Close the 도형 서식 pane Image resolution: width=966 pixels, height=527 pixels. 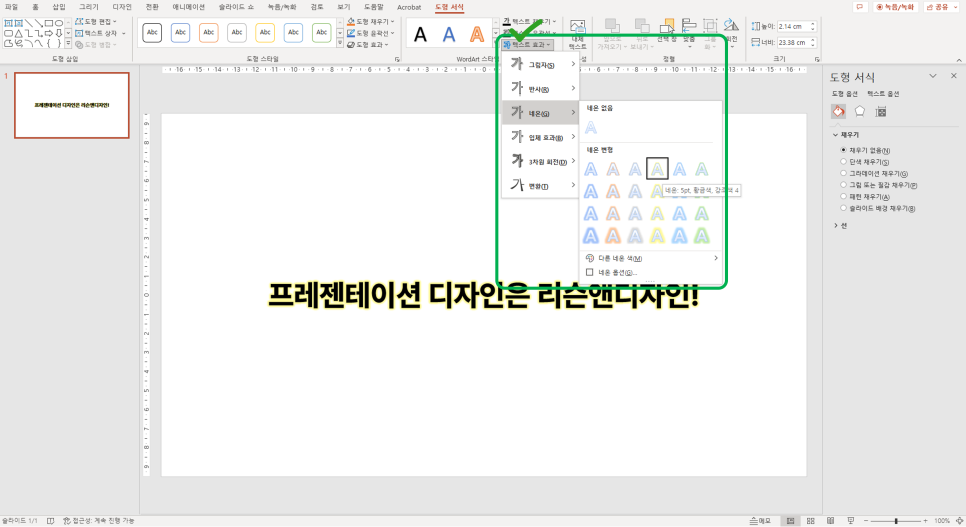click(x=954, y=76)
